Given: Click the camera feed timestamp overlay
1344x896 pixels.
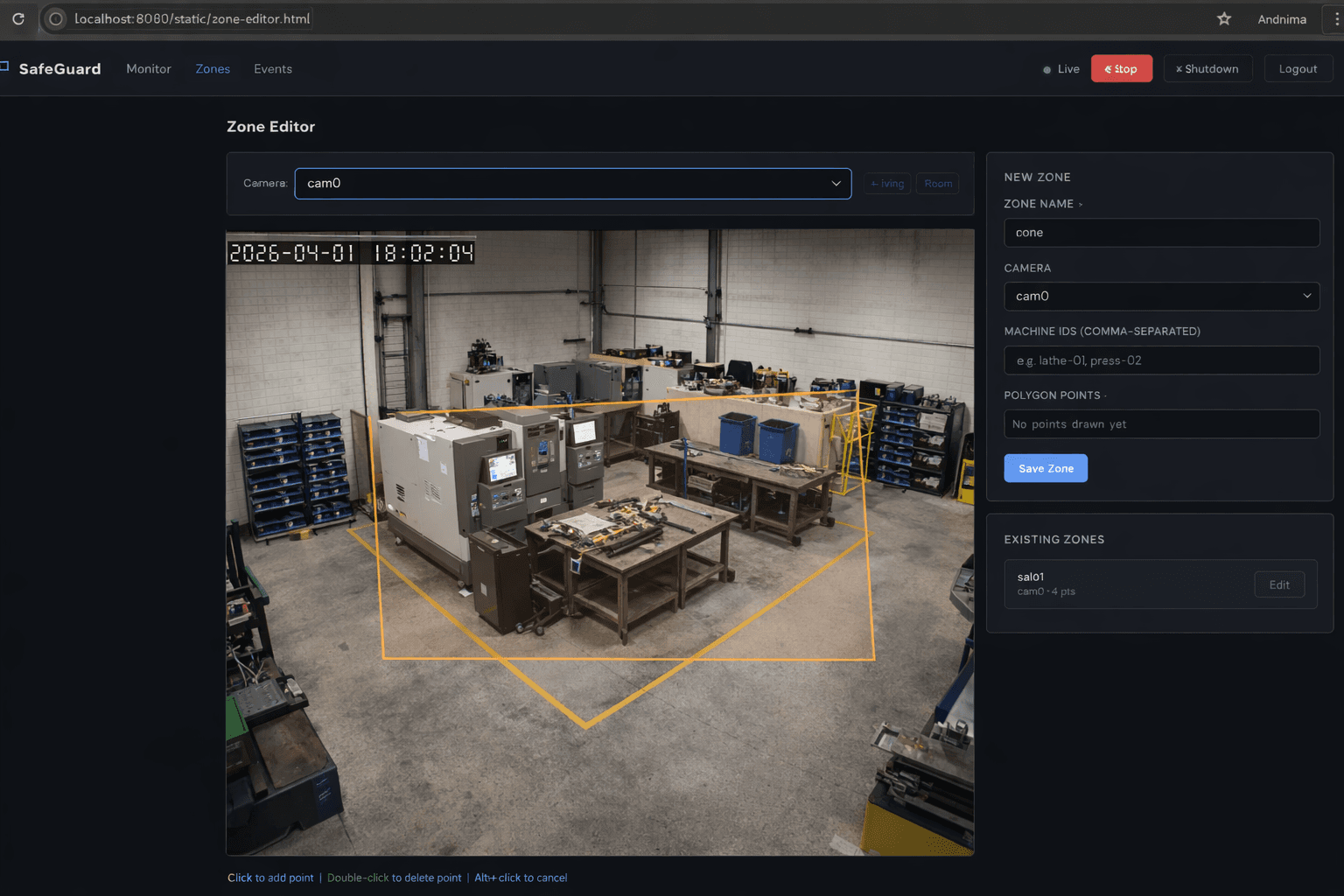Looking at the screenshot, I should pyautogui.click(x=351, y=253).
